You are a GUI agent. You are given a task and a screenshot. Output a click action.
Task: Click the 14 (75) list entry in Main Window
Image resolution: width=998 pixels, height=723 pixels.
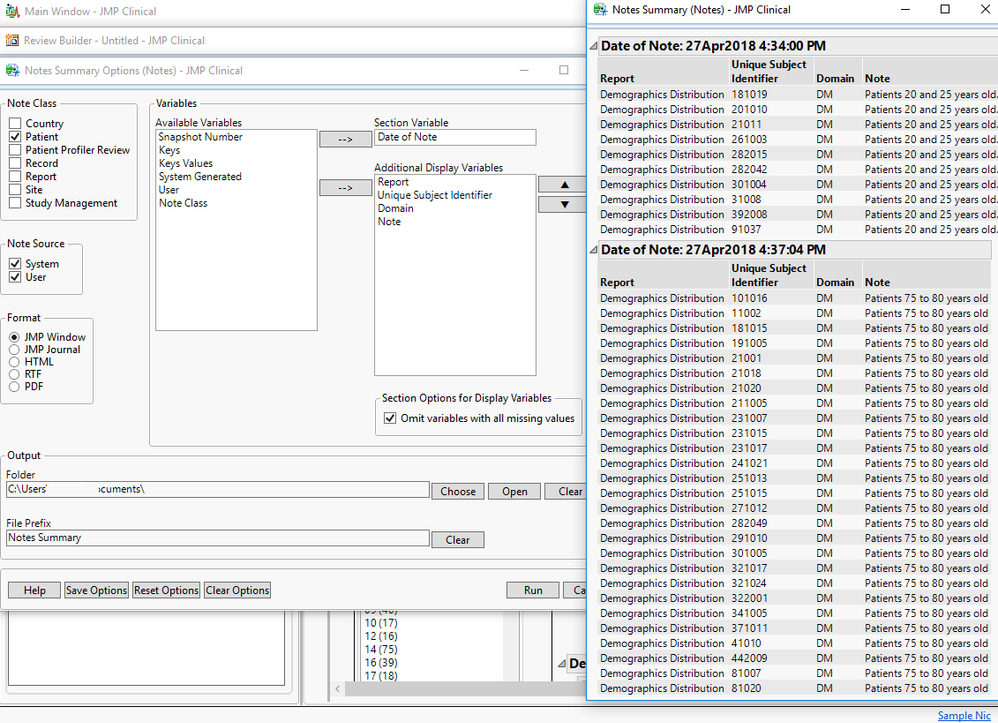(381, 650)
